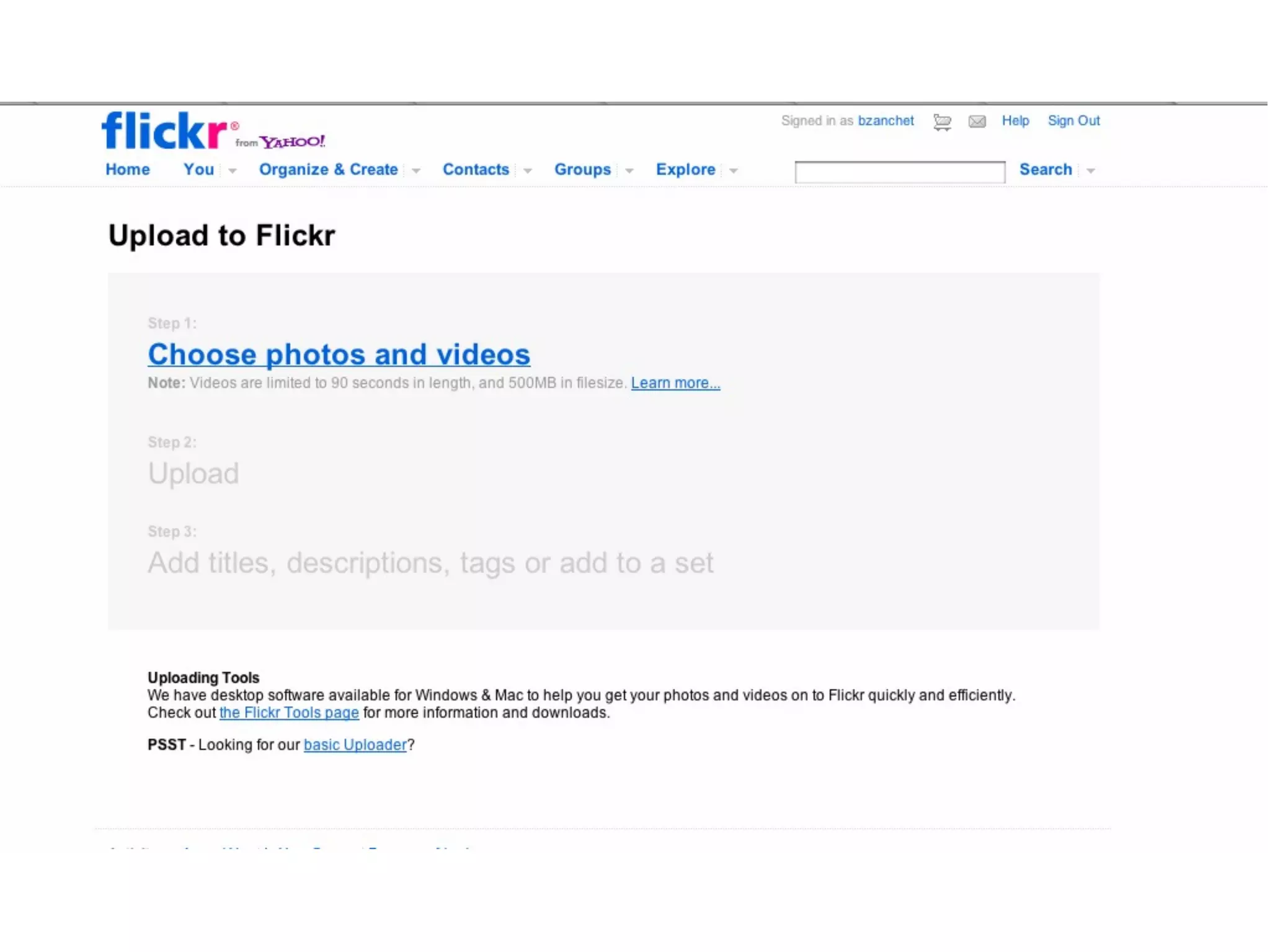This screenshot has width=1270, height=952.
Task: Expand the Contacts dropdown arrow
Action: pos(528,170)
